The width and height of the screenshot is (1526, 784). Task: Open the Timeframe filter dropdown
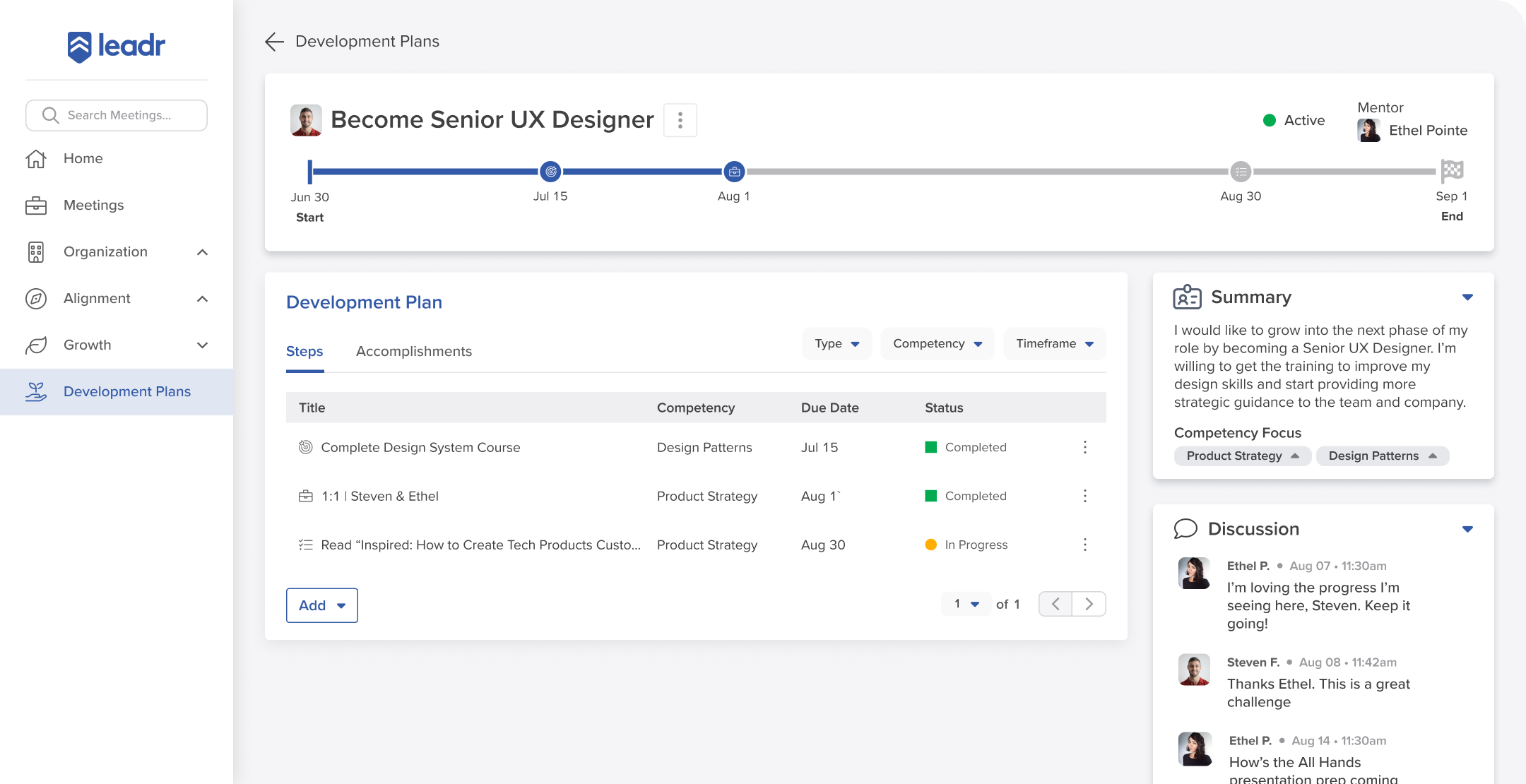[x=1055, y=344]
